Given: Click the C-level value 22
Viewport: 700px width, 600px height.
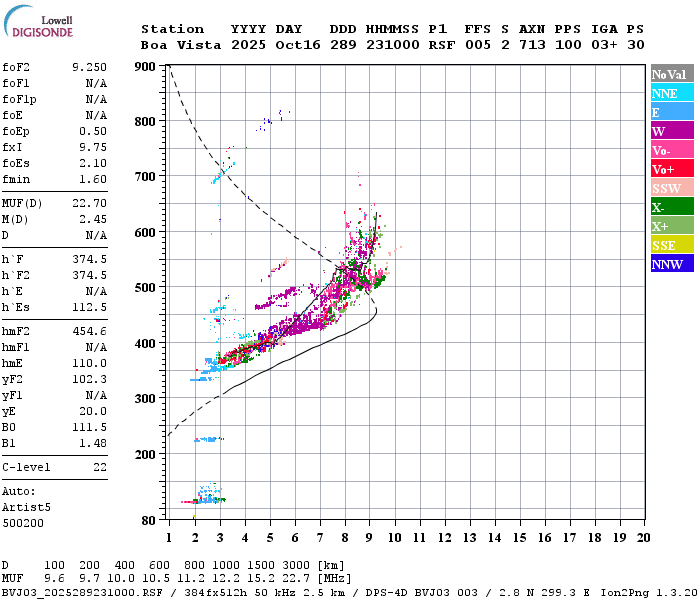Looking at the screenshot, I should pos(100,467).
